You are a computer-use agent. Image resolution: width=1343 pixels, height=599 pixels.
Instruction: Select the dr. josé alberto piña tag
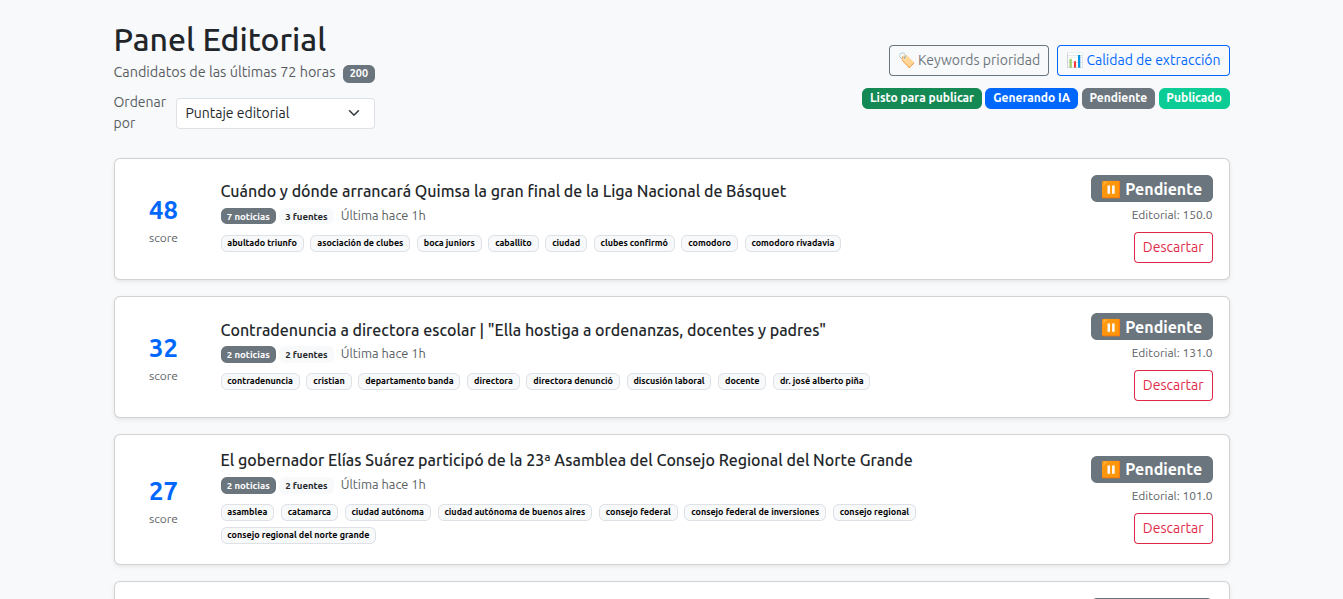pos(821,381)
